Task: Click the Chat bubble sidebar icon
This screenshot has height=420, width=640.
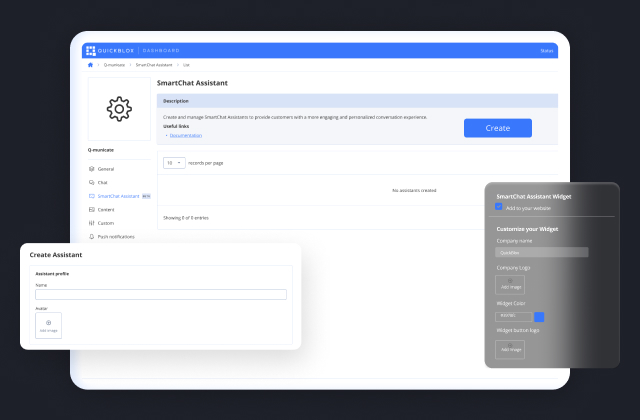Action: tap(91, 182)
